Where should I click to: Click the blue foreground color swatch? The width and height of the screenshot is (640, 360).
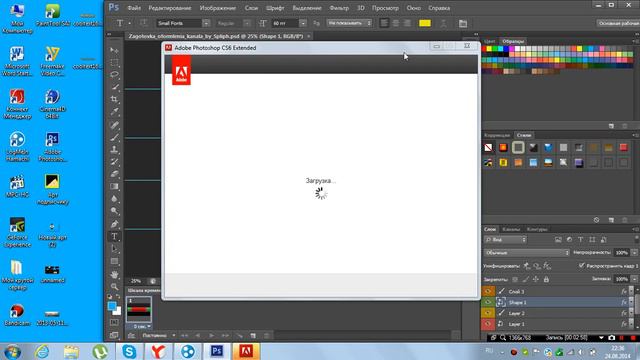(112, 306)
